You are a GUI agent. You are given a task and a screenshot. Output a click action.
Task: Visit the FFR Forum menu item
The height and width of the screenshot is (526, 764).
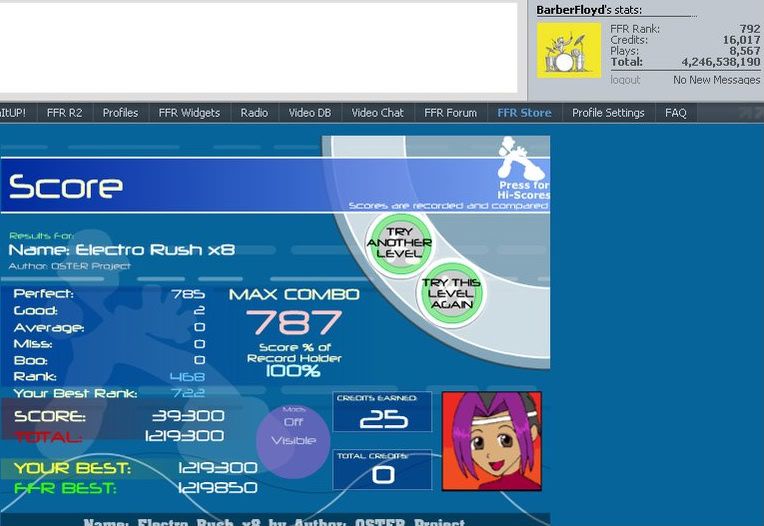point(450,113)
